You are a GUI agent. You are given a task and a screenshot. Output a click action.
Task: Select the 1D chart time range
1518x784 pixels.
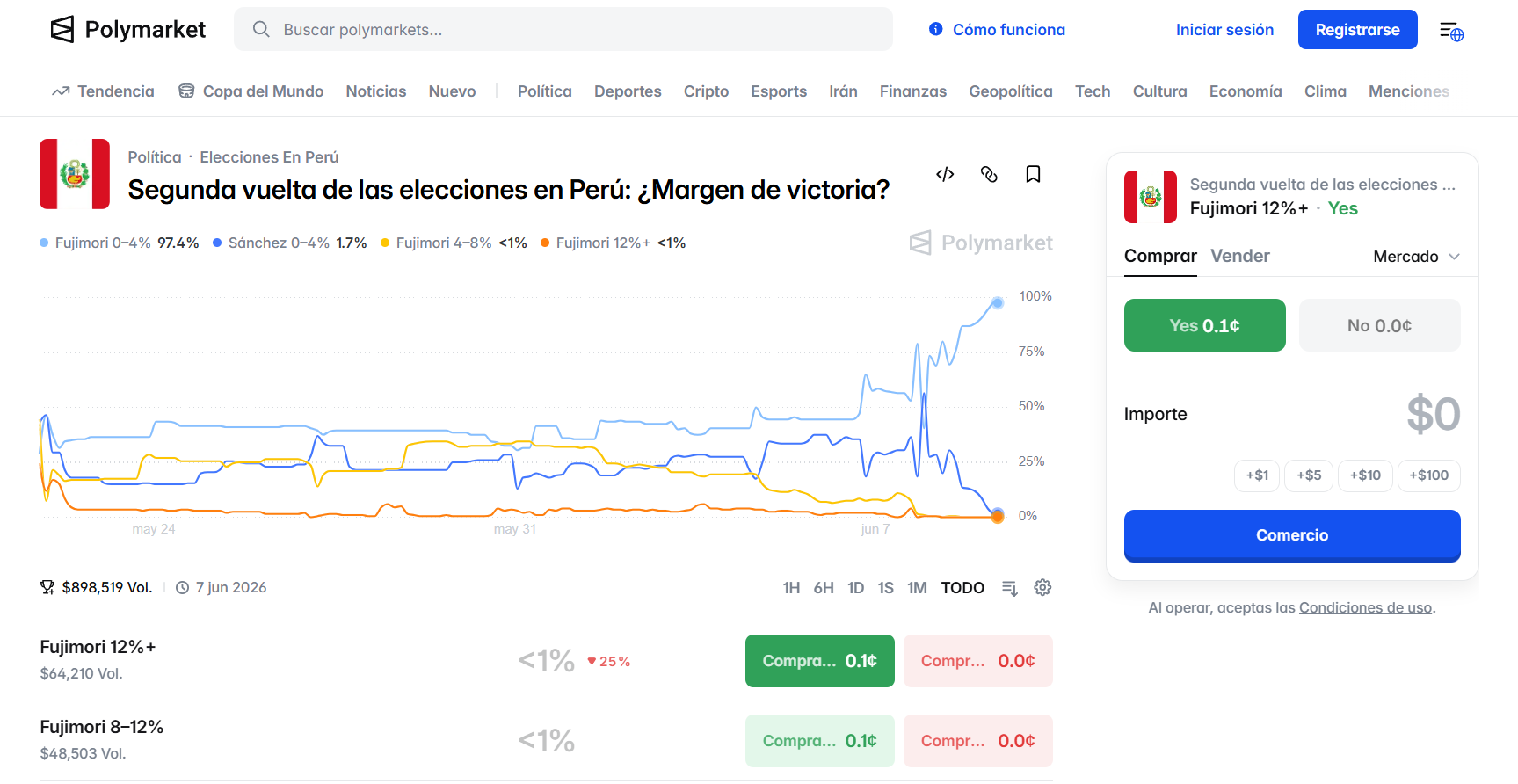tap(855, 588)
